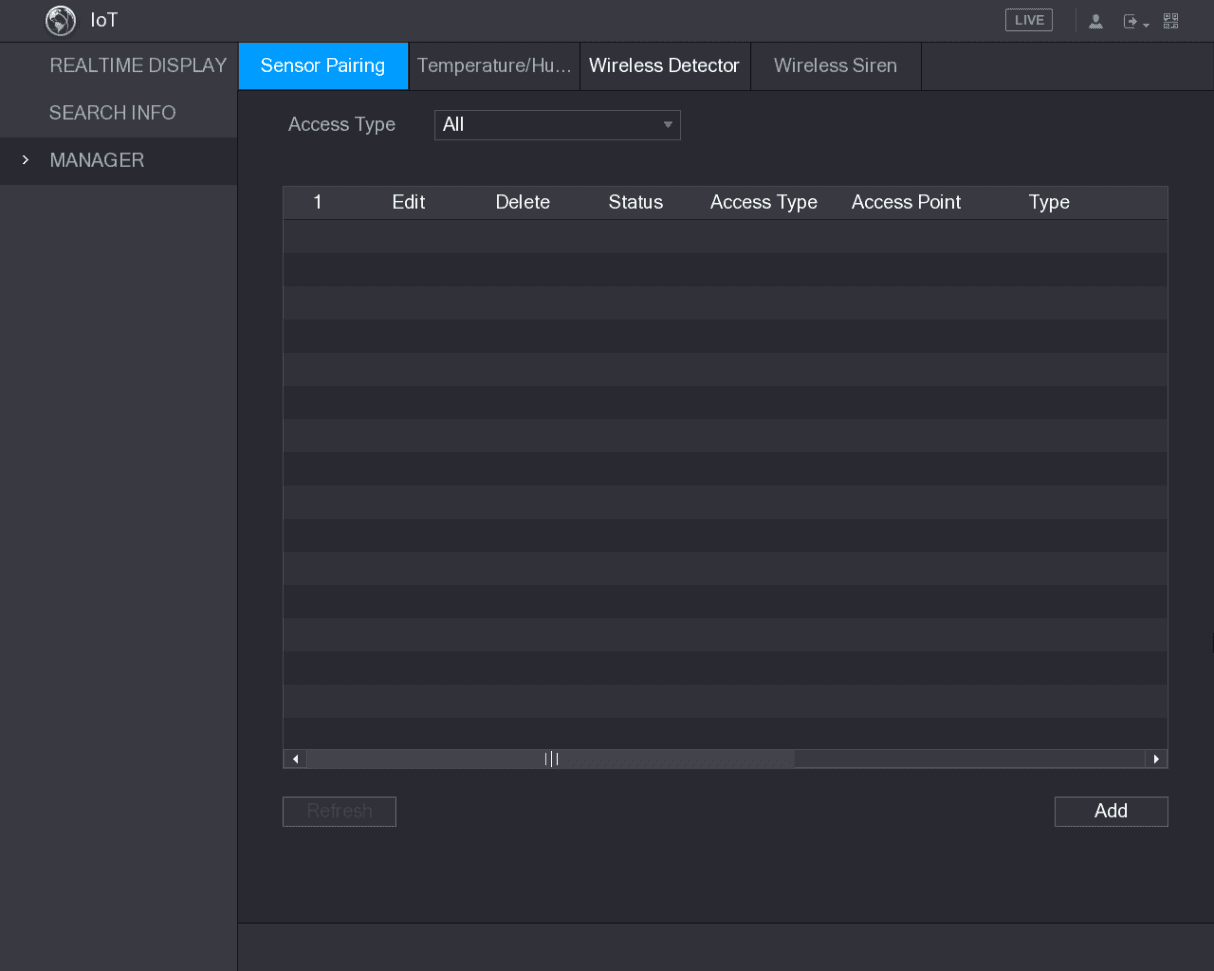Click the Access Point column header
Image resolution: width=1214 pixels, height=971 pixels.
tap(906, 202)
